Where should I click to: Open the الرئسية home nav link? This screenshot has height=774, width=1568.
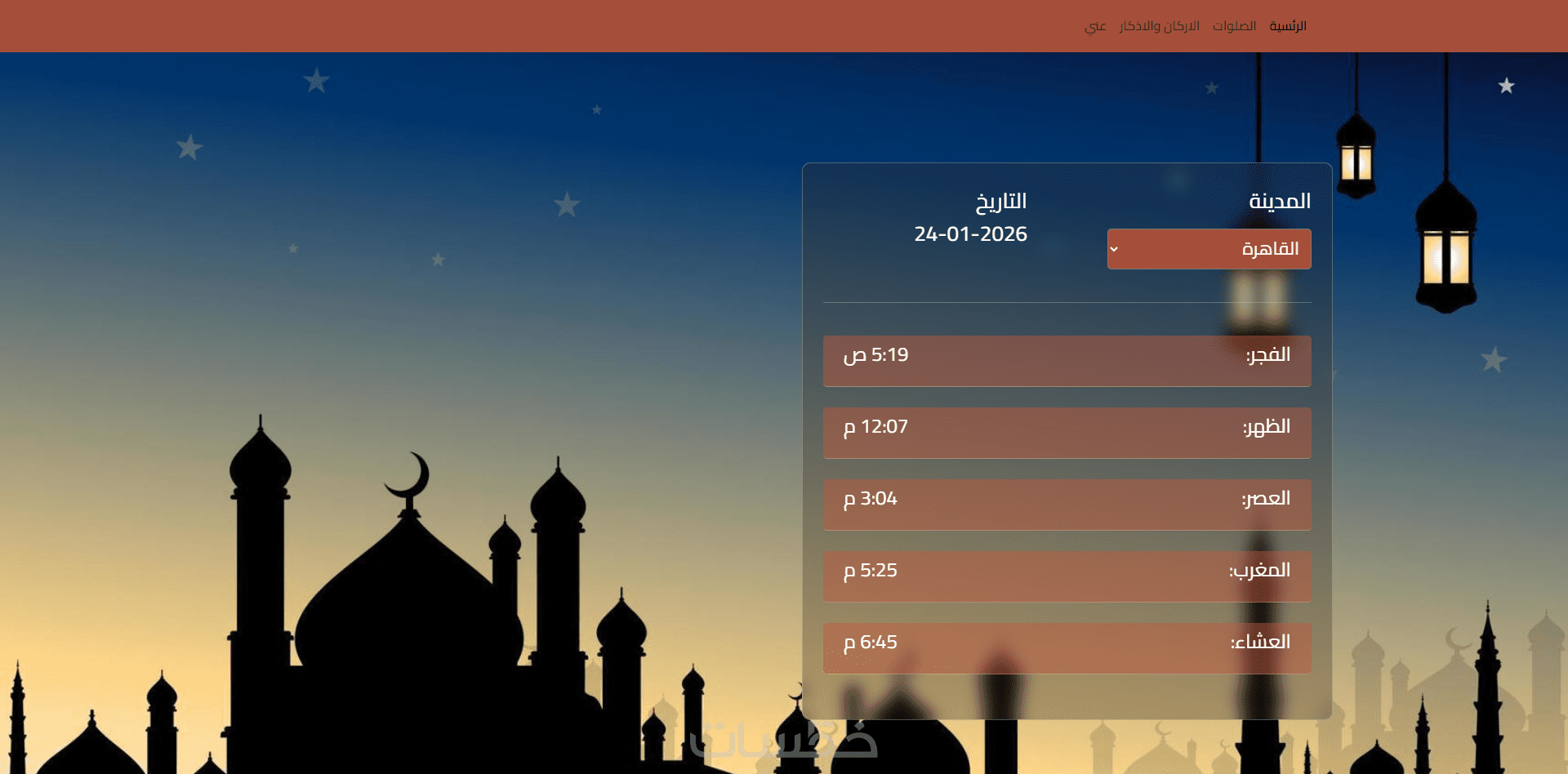[x=1288, y=26]
